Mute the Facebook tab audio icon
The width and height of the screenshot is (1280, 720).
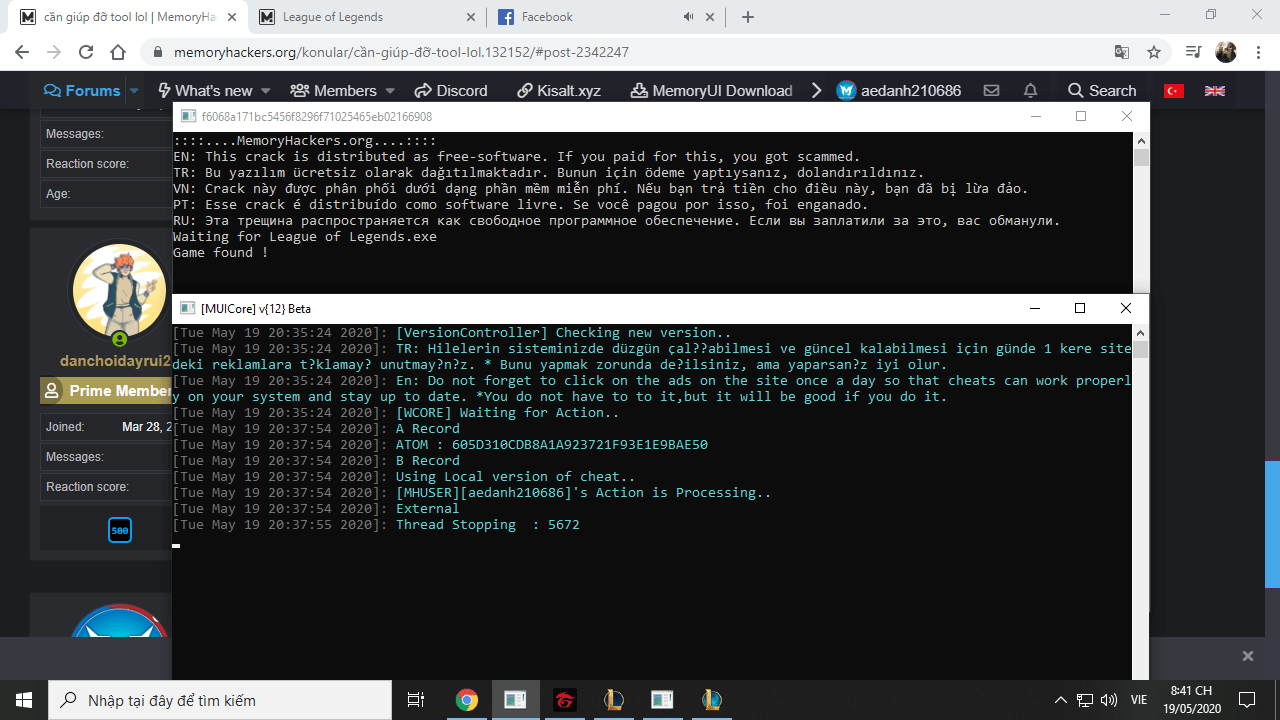point(688,17)
